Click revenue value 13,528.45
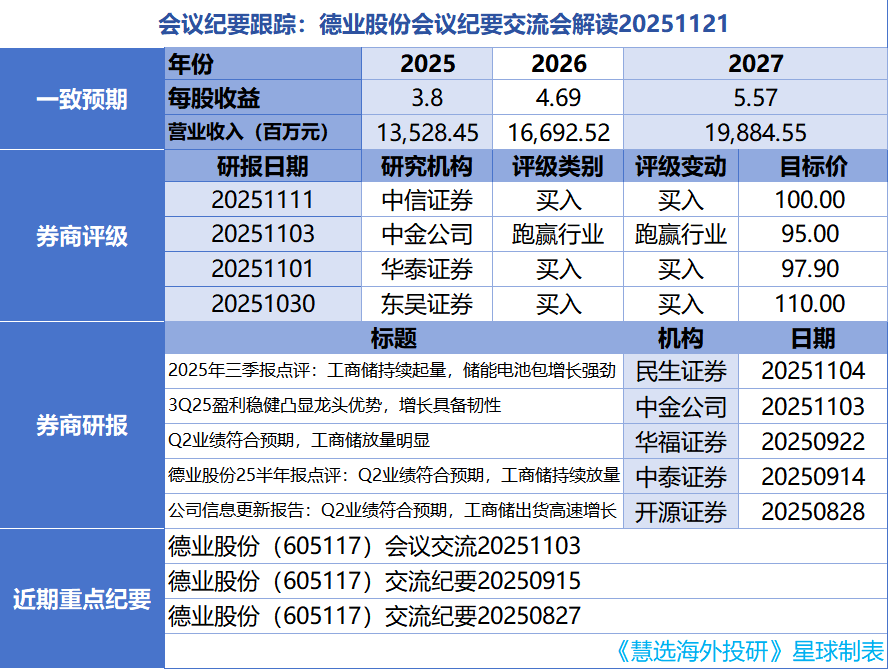 [x=427, y=133]
